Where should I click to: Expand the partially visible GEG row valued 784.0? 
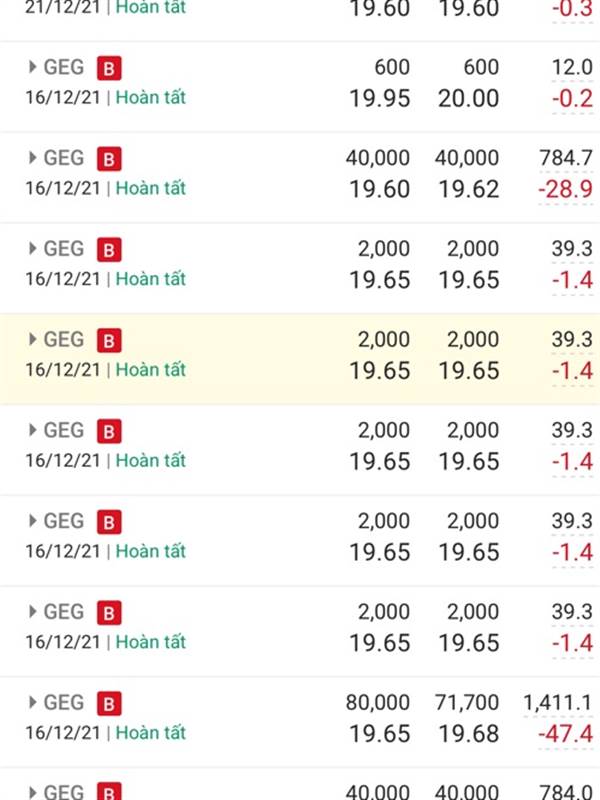[33, 792]
